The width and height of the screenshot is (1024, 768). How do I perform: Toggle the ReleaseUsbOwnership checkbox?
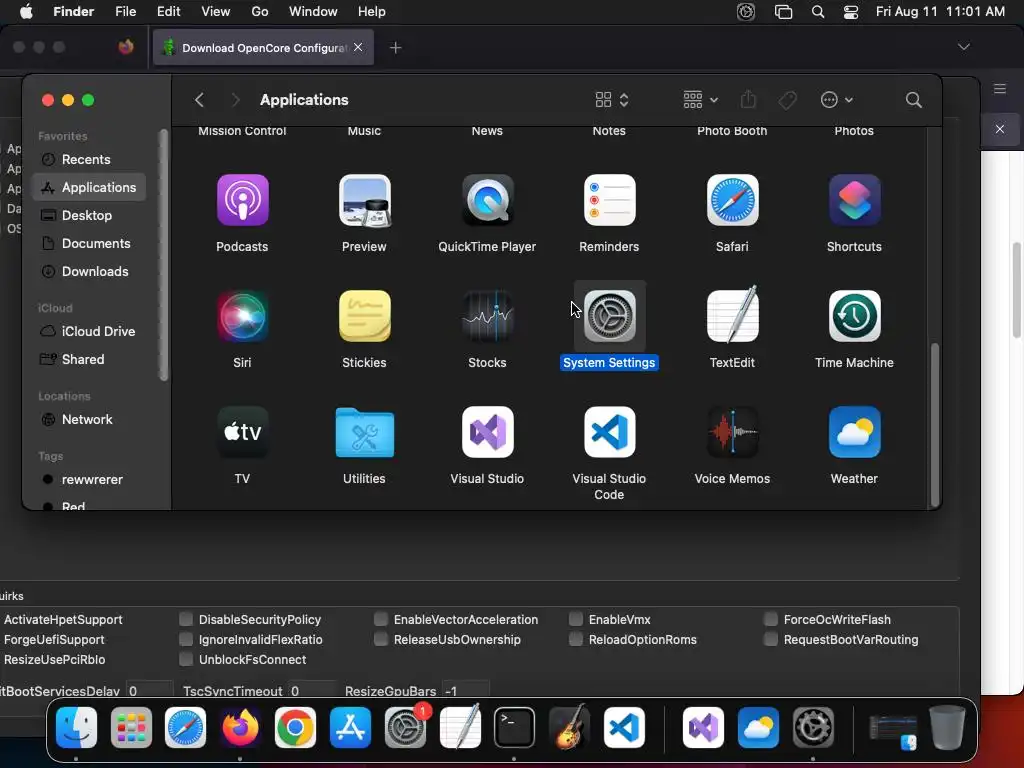pos(381,639)
